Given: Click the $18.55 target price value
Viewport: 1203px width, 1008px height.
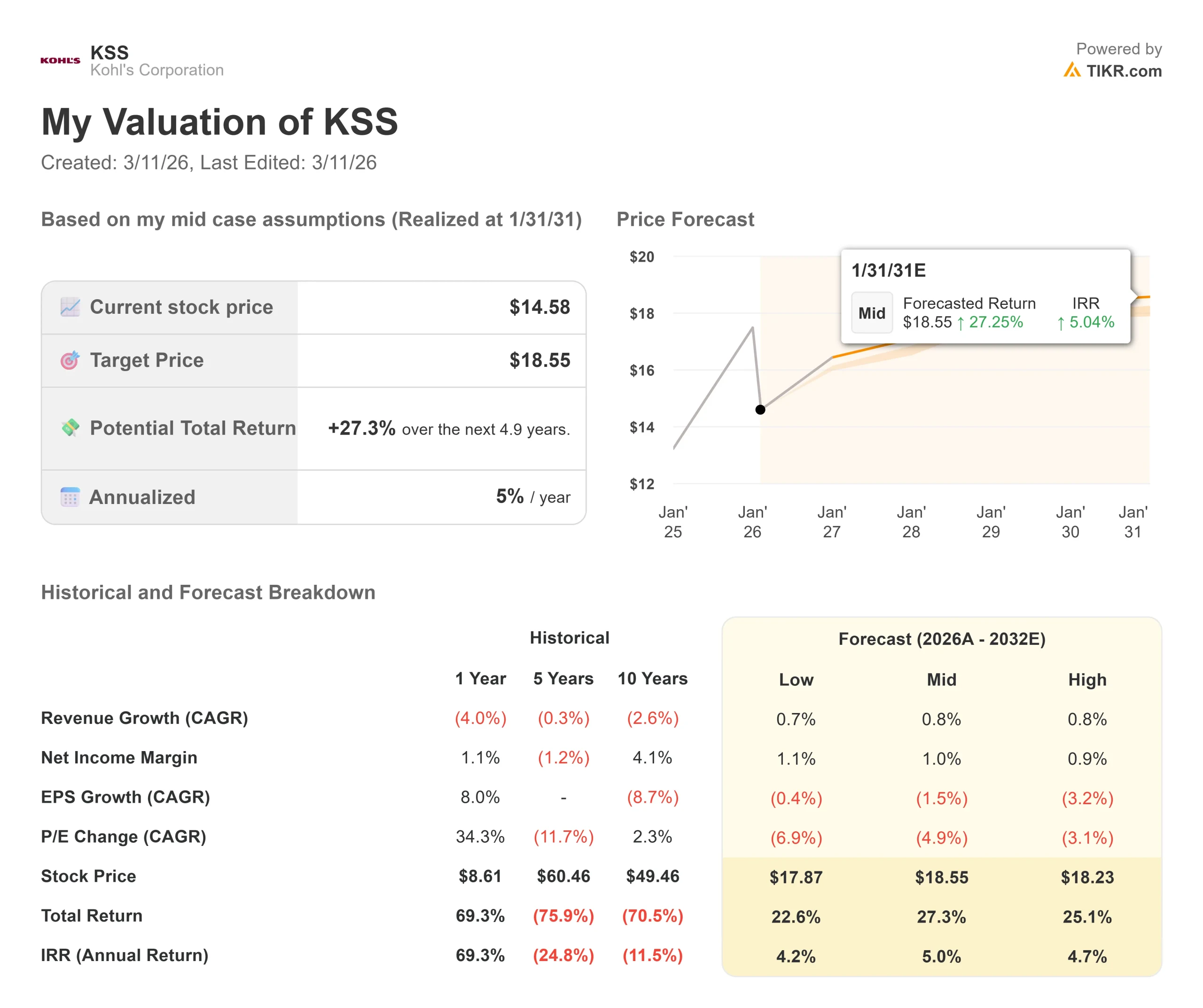Looking at the screenshot, I should (x=539, y=360).
